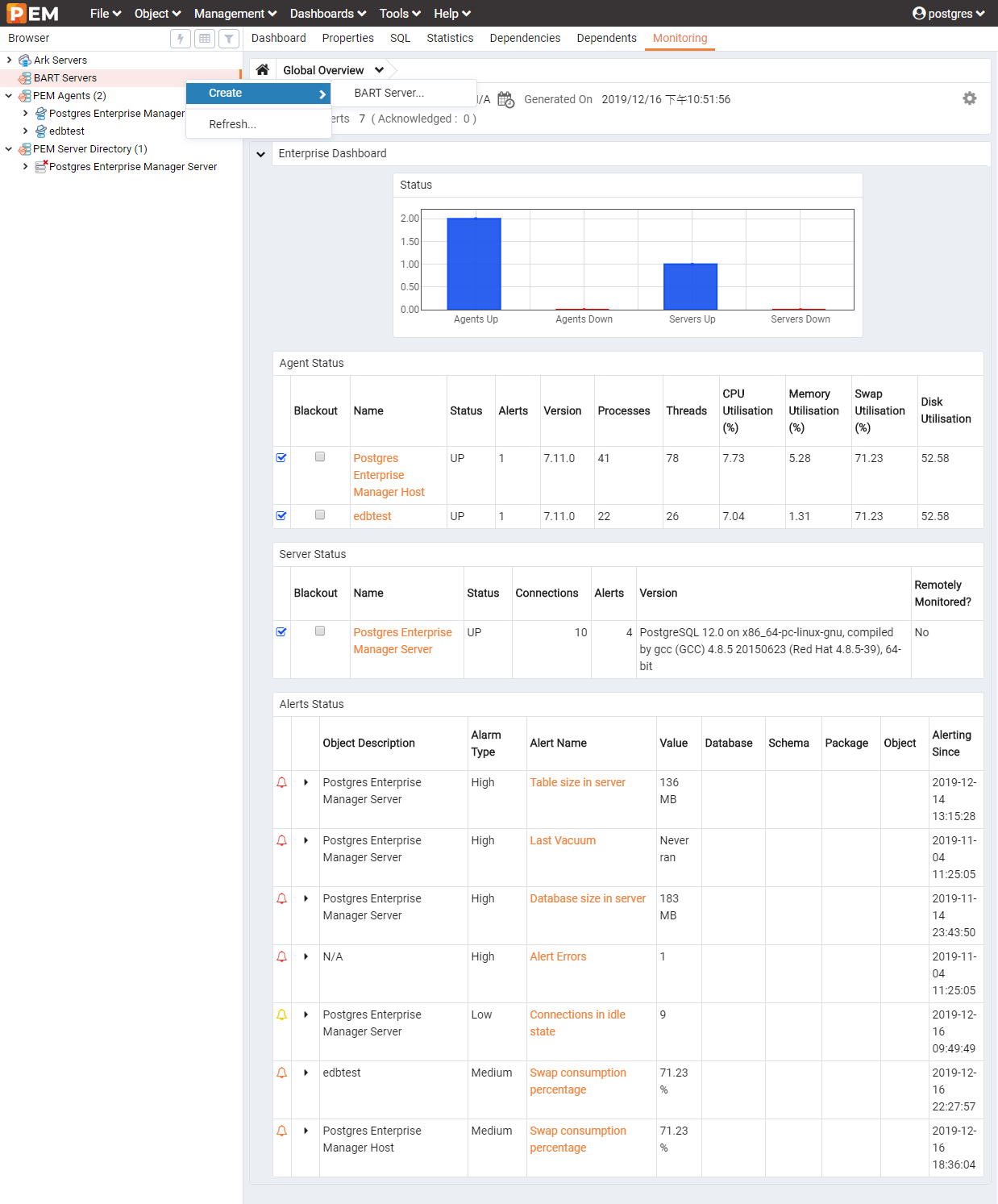Image resolution: width=998 pixels, height=1204 pixels.
Task: Select Create in the context menu
Action: [x=258, y=94]
